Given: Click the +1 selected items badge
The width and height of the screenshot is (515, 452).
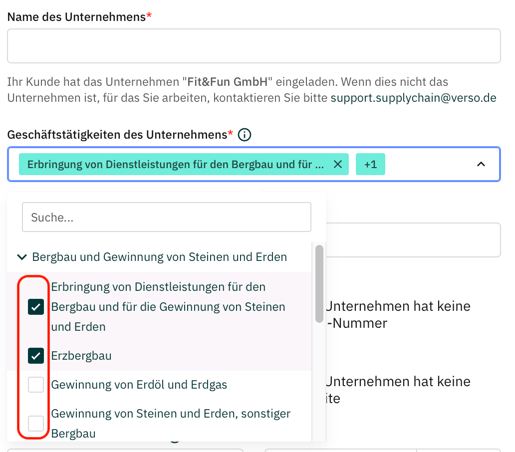Looking at the screenshot, I should [370, 164].
